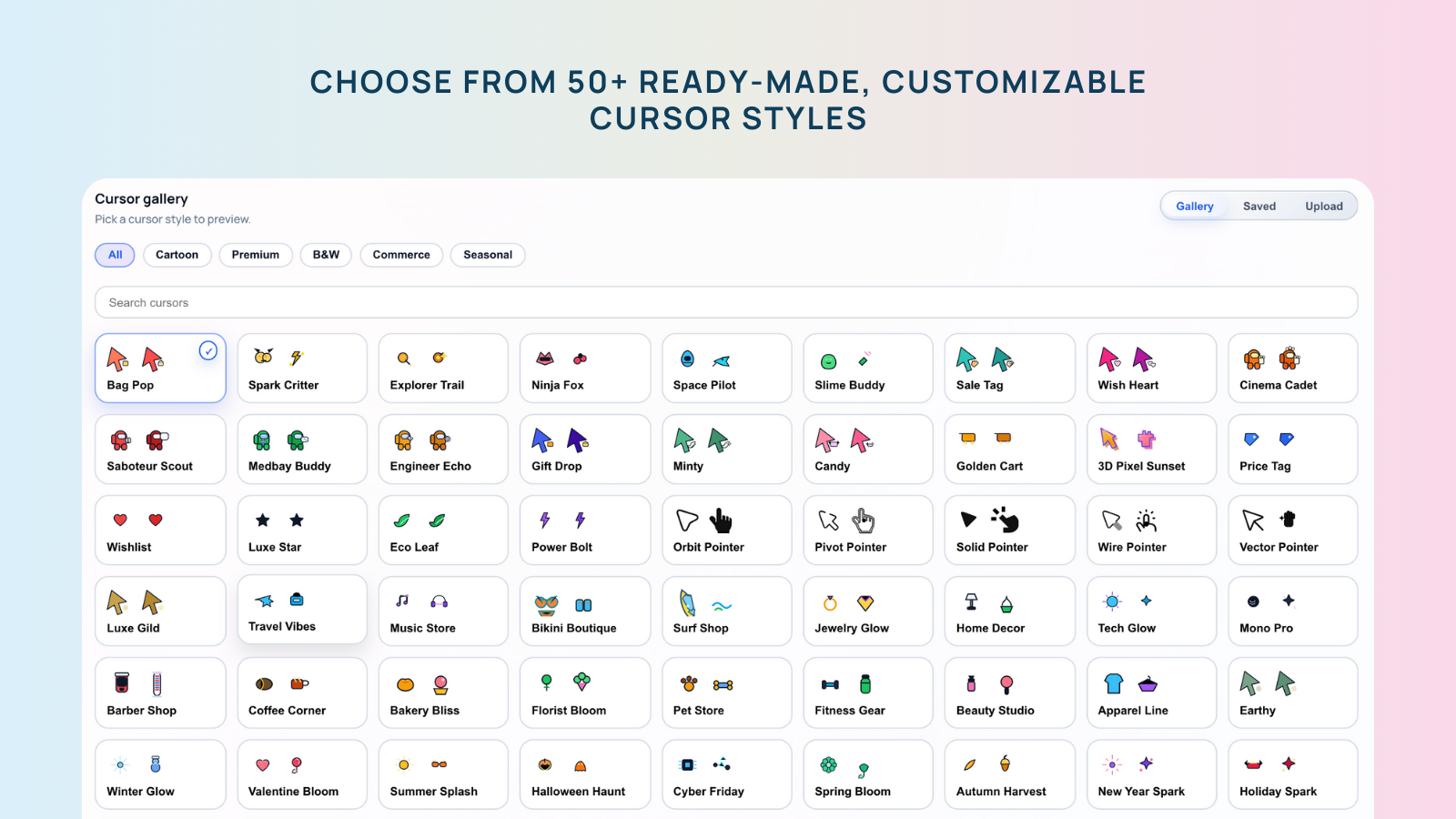Preview the Travel Vibes cursor card

[x=301, y=610]
